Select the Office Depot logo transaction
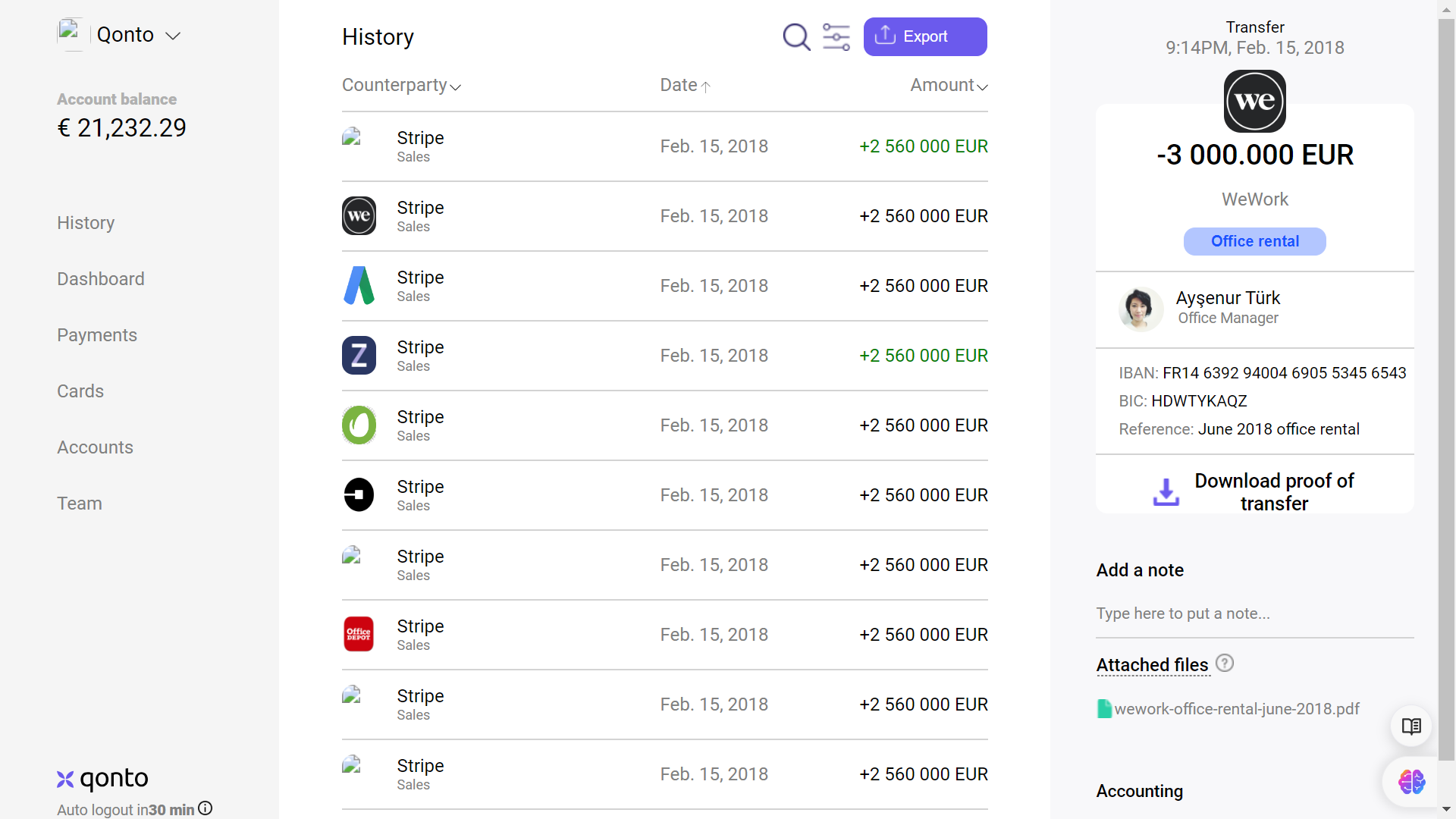This screenshot has width=1456, height=819. tap(359, 634)
